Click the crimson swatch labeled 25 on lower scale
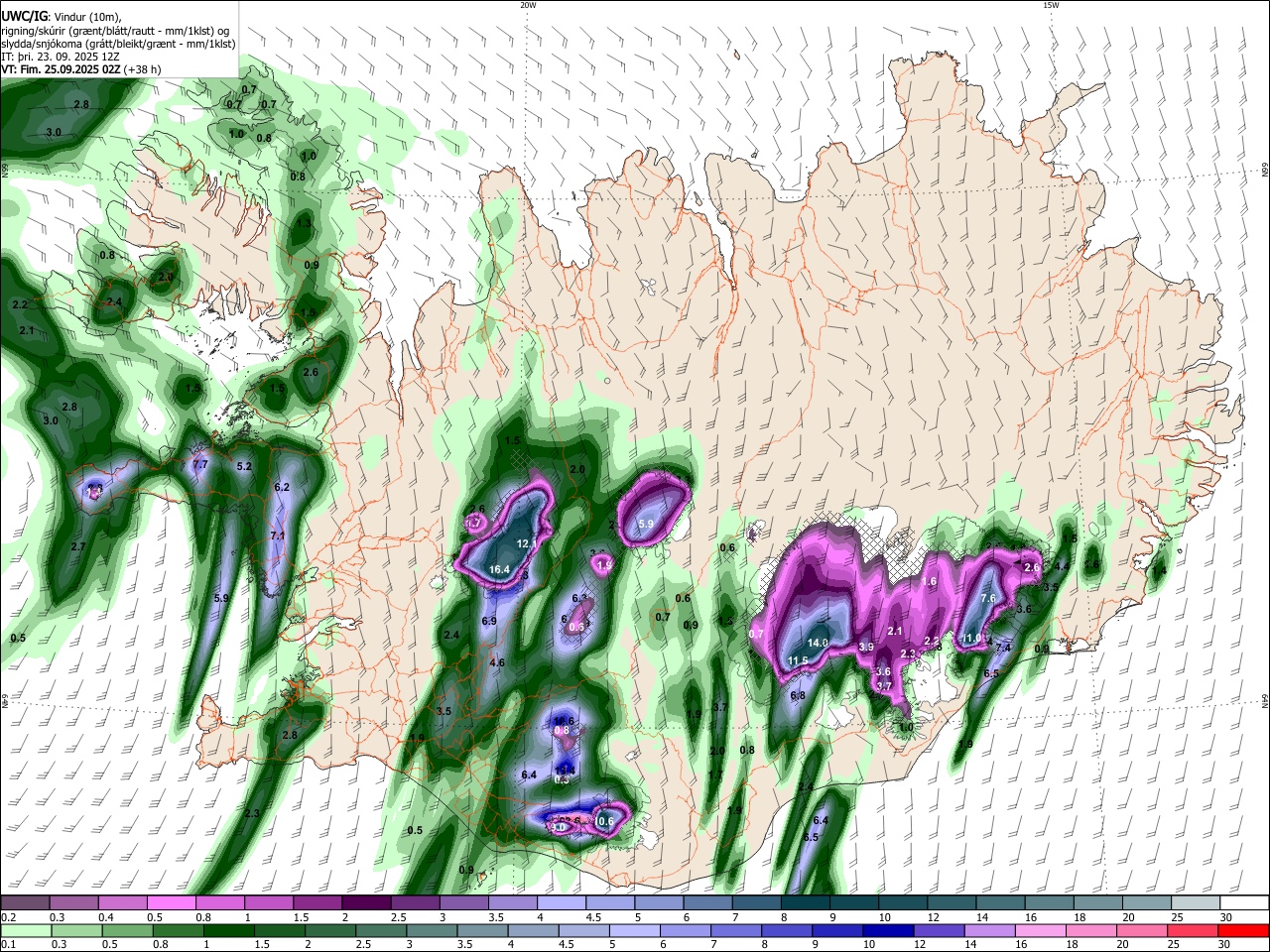Screen dimensions: 1270x952 click(1194, 930)
